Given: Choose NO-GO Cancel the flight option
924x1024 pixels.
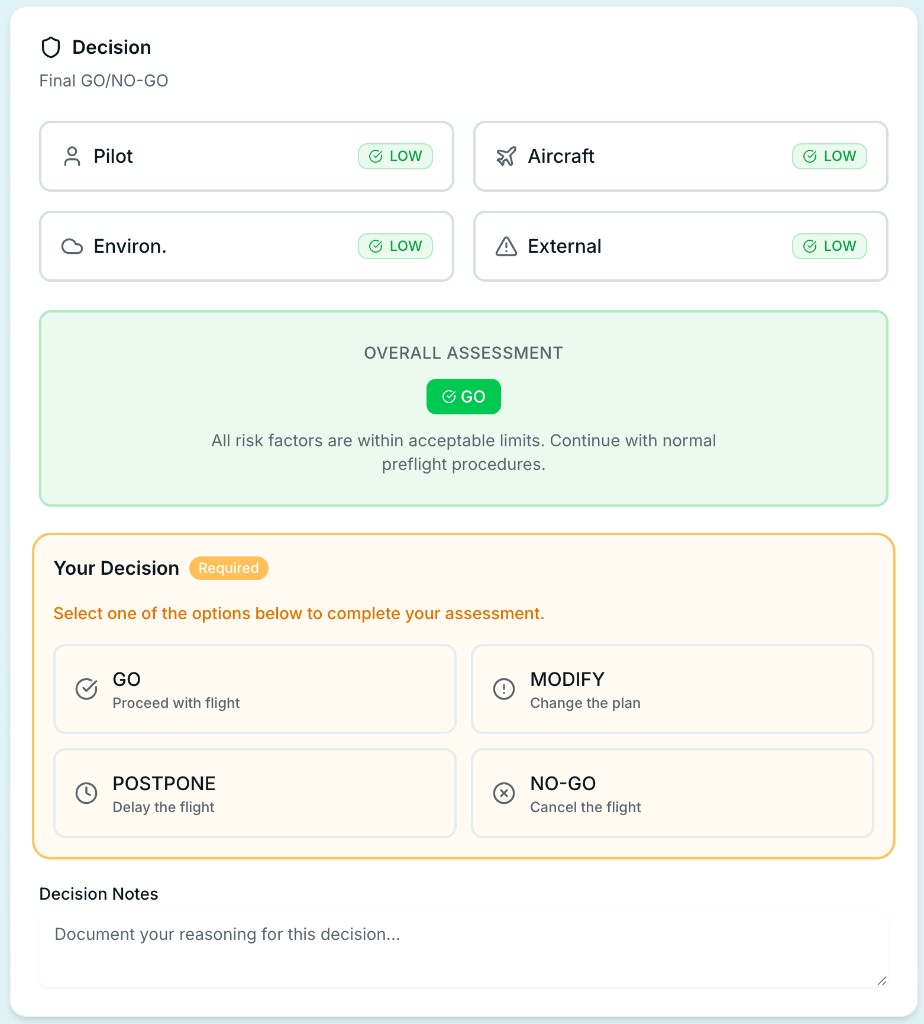Looking at the screenshot, I should click(x=672, y=793).
